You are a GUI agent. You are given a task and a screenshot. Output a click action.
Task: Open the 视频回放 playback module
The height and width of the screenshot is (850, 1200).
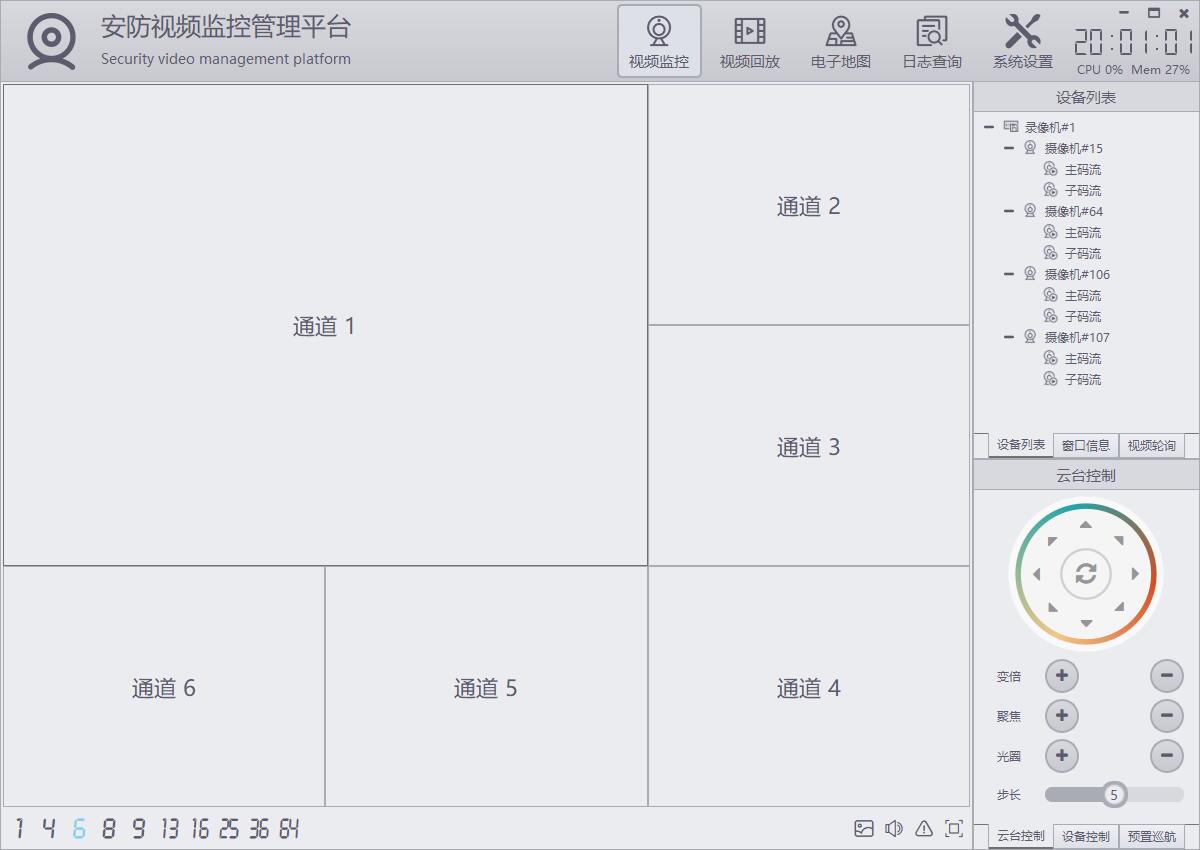coord(749,41)
